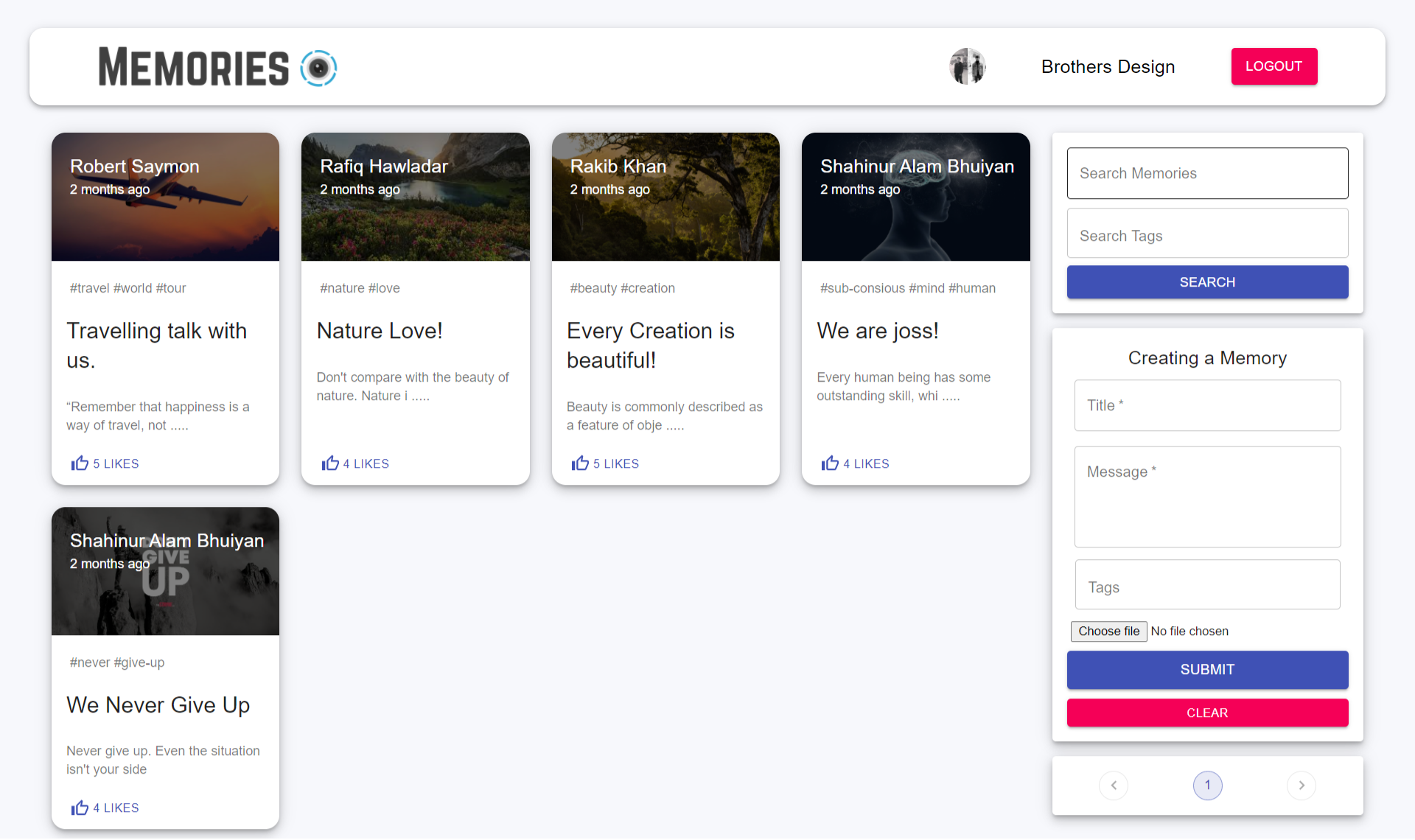Click the Message text area
This screenshot has height=840, width=1415.
(1207, 497)
